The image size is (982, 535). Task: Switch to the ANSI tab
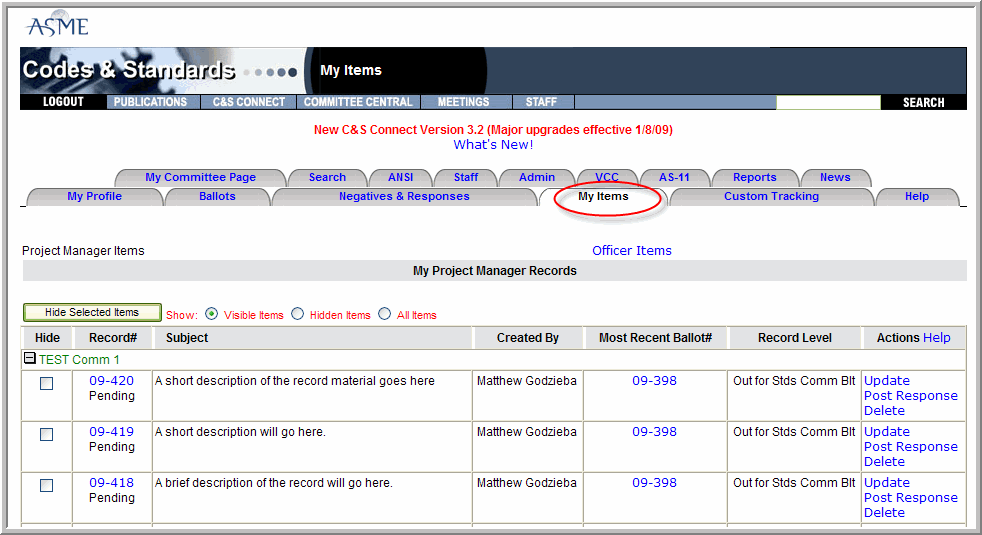coord(401,177)
